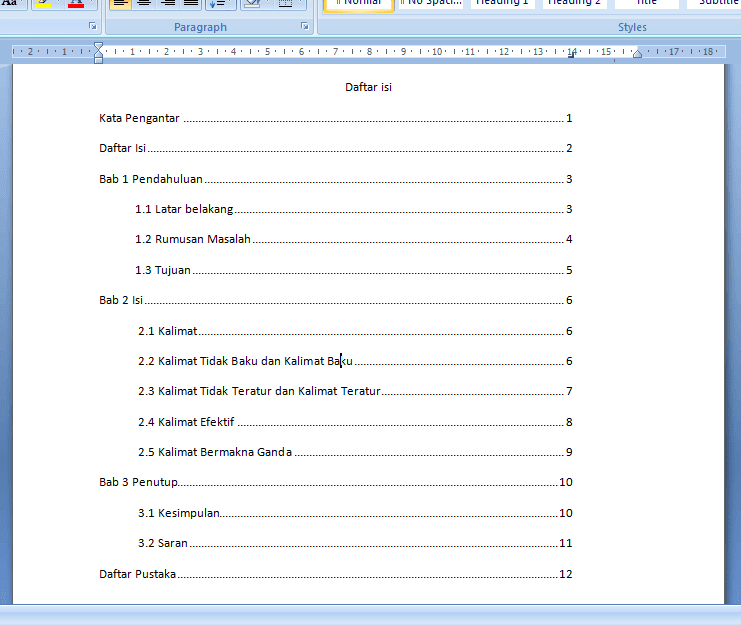Select the right indent marker on ruler
Image resolution: width=741 pixels, height=625 pixels.
coord(638,53)
